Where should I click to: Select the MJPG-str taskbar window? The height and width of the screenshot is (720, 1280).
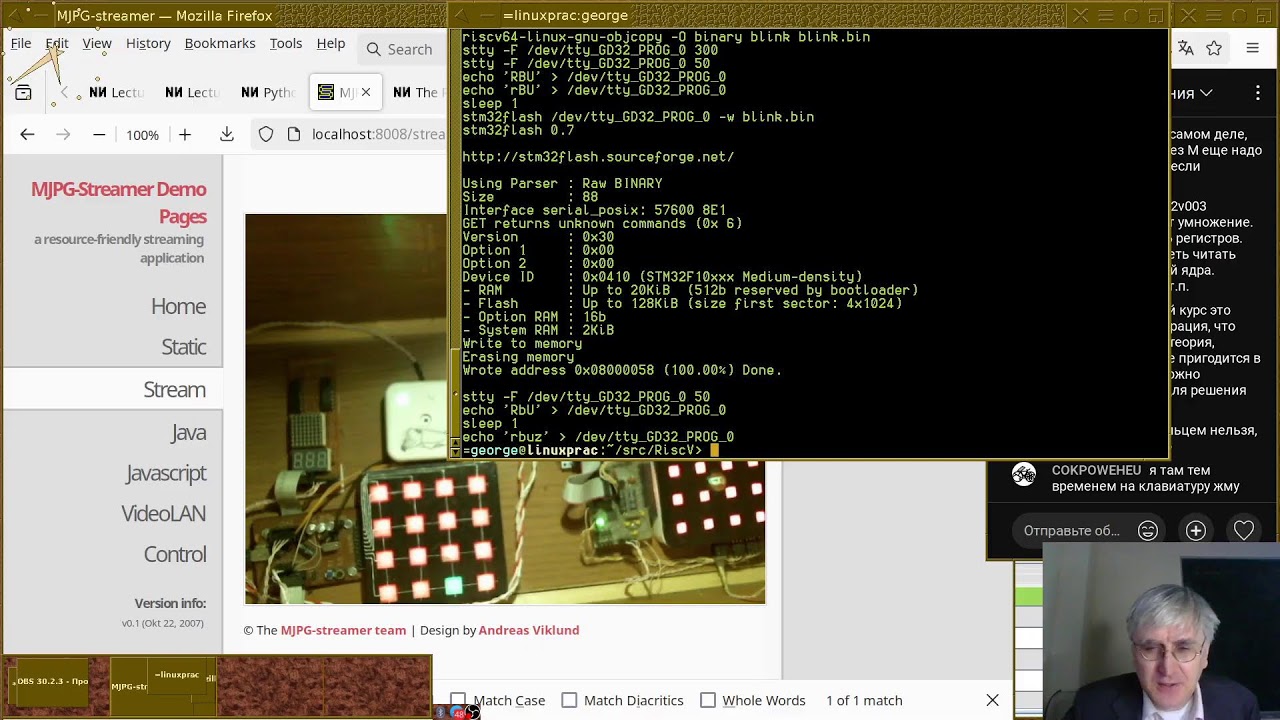pyautogui.click(x=129, y=687)
